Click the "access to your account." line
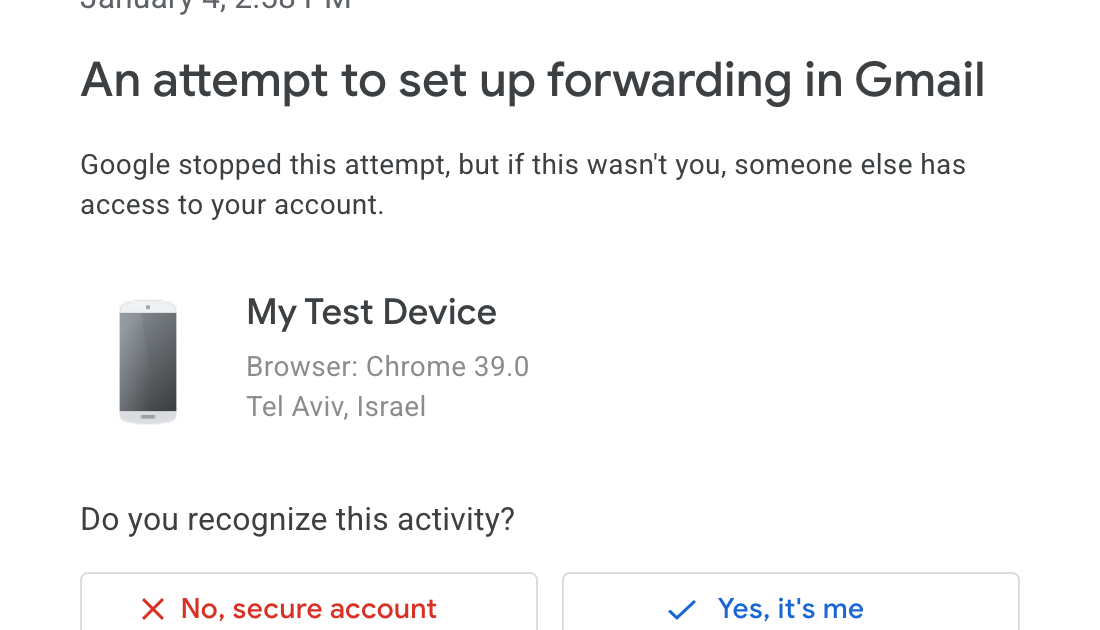This screenshot has height=630, width=1100. coord(232,205)
